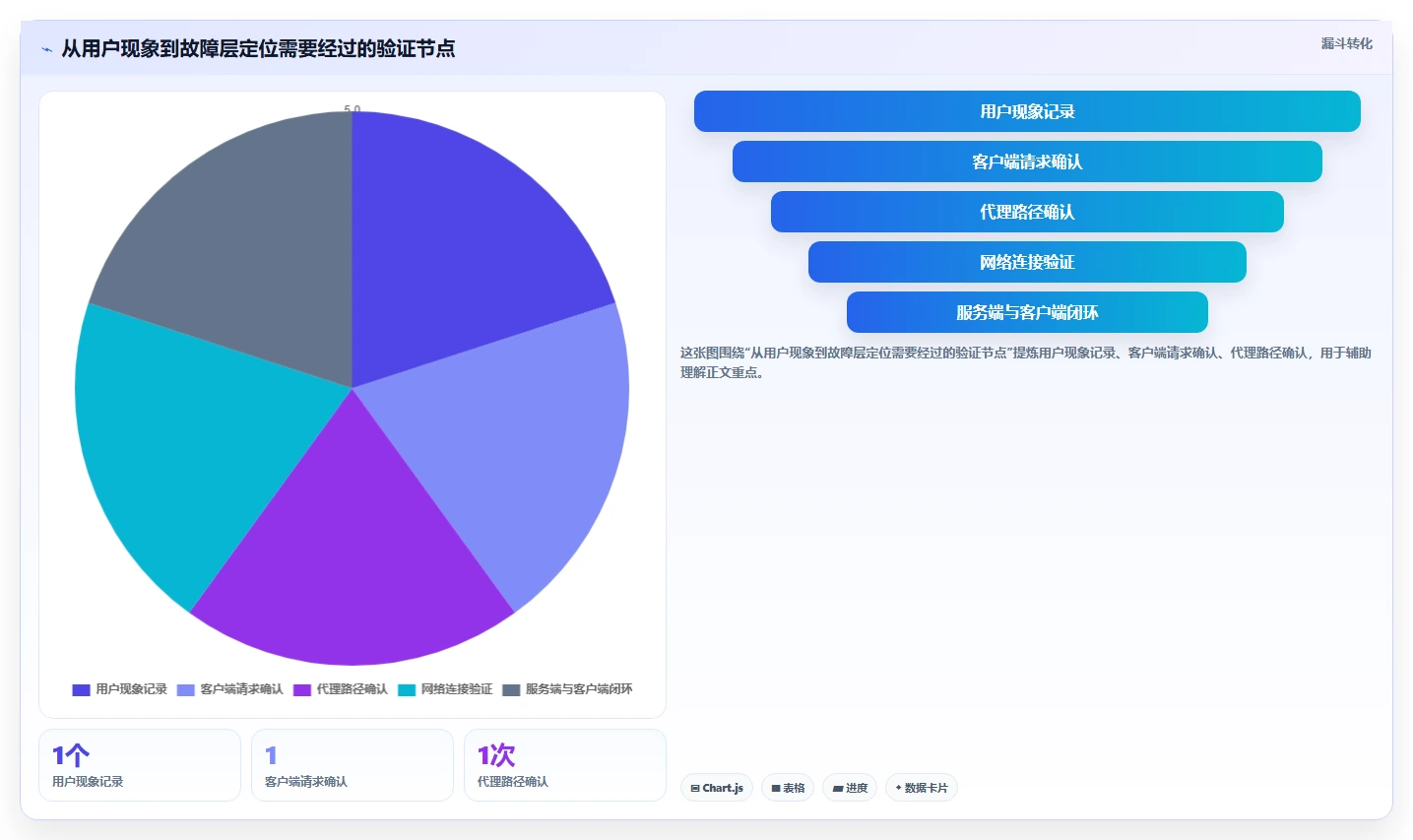
Task: Click the Chart.js tag chip
Action: (x=717, y=788)
